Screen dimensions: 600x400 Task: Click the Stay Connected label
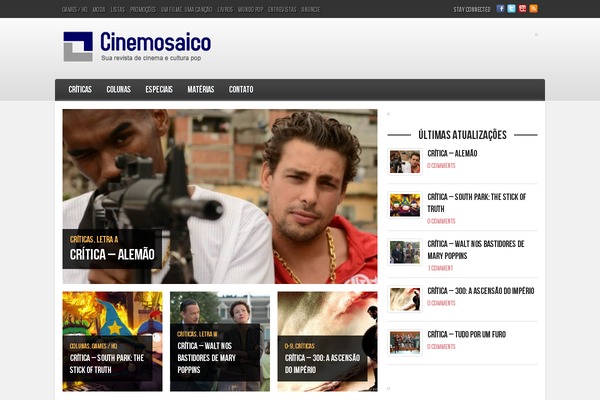[472, 10]
